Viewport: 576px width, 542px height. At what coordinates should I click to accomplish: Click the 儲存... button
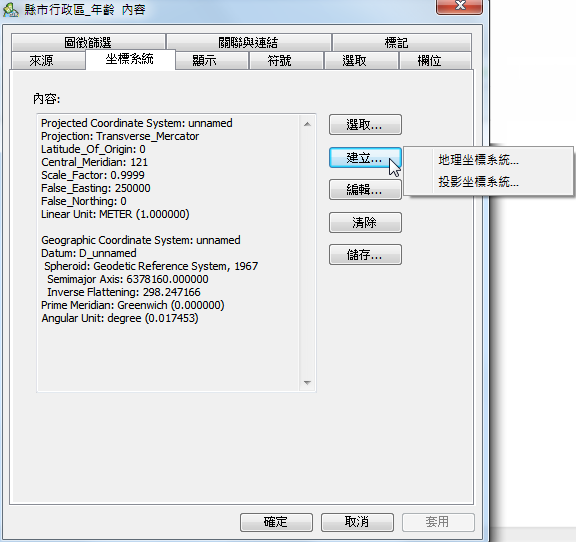pyautogui.click(x=365, y=255)
